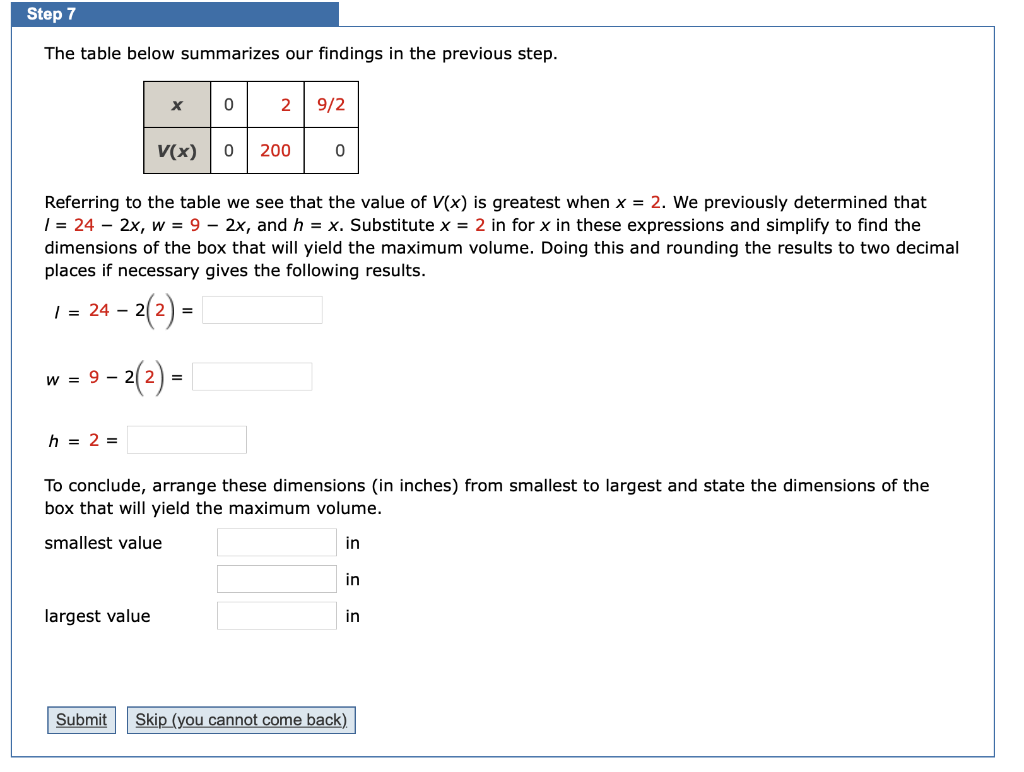Click the Step 7 header bar

(170, 13)
